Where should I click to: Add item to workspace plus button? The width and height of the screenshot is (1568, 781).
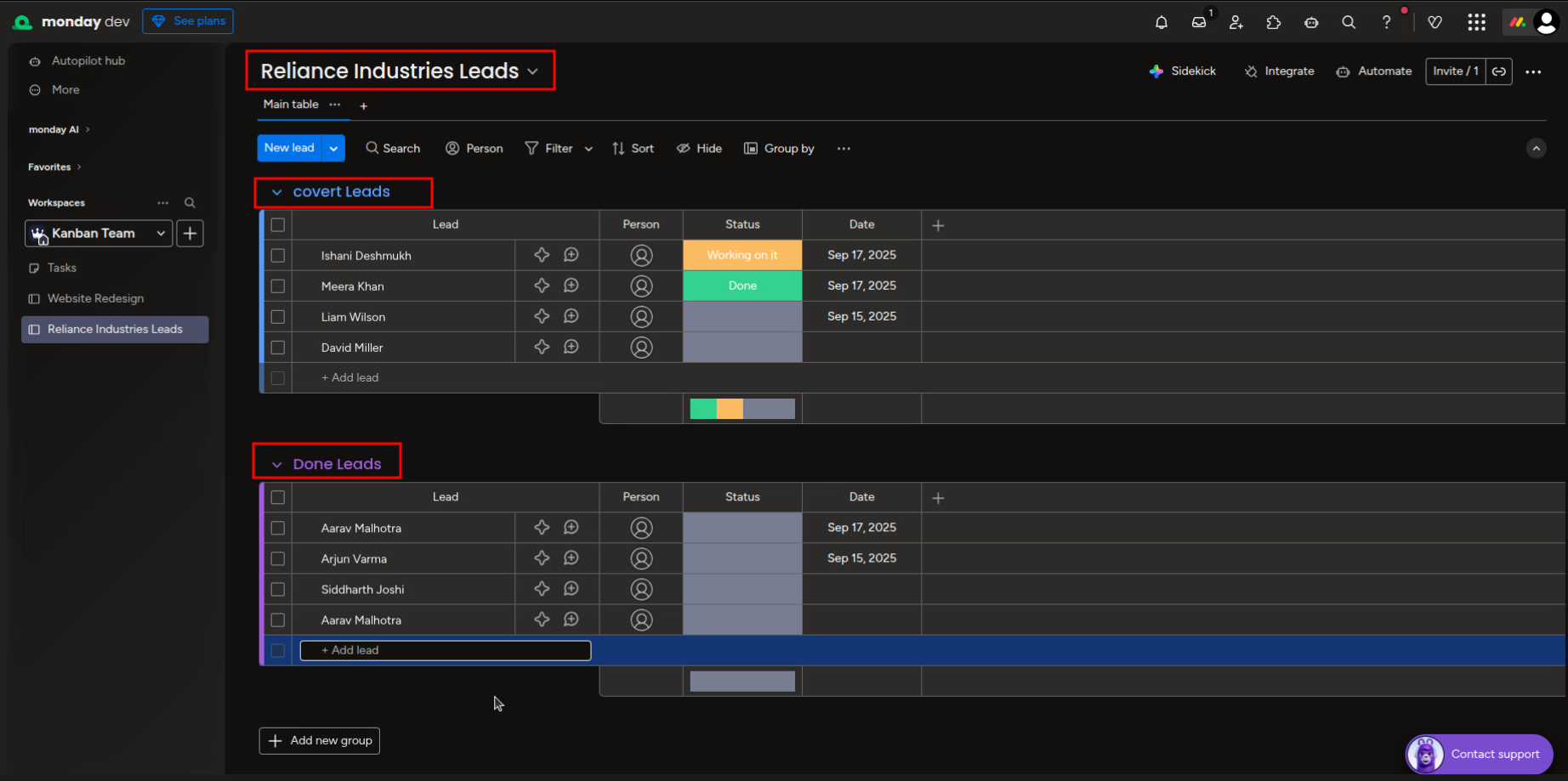tap(190, 233)
